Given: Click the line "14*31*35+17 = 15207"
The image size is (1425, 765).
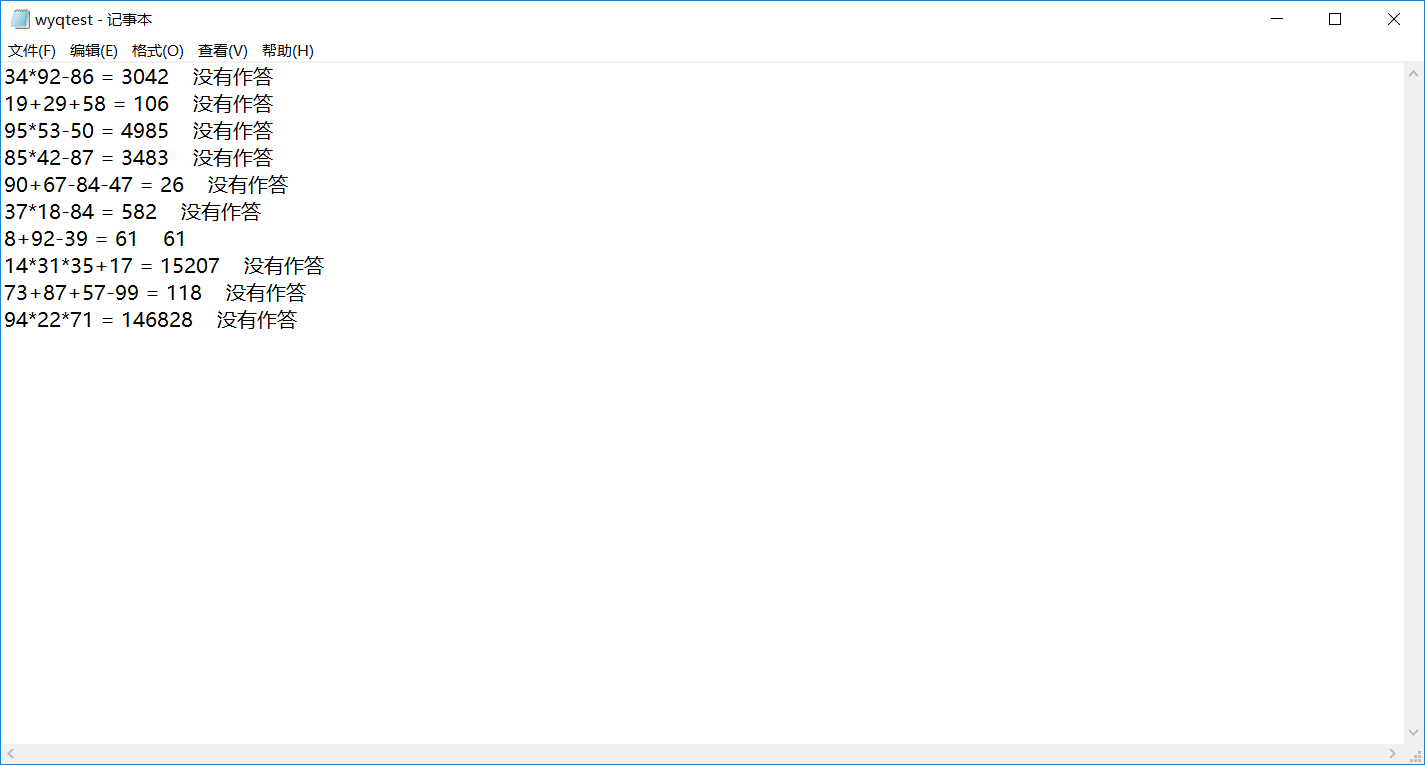Looking at the screenshot, I should 112,266.
